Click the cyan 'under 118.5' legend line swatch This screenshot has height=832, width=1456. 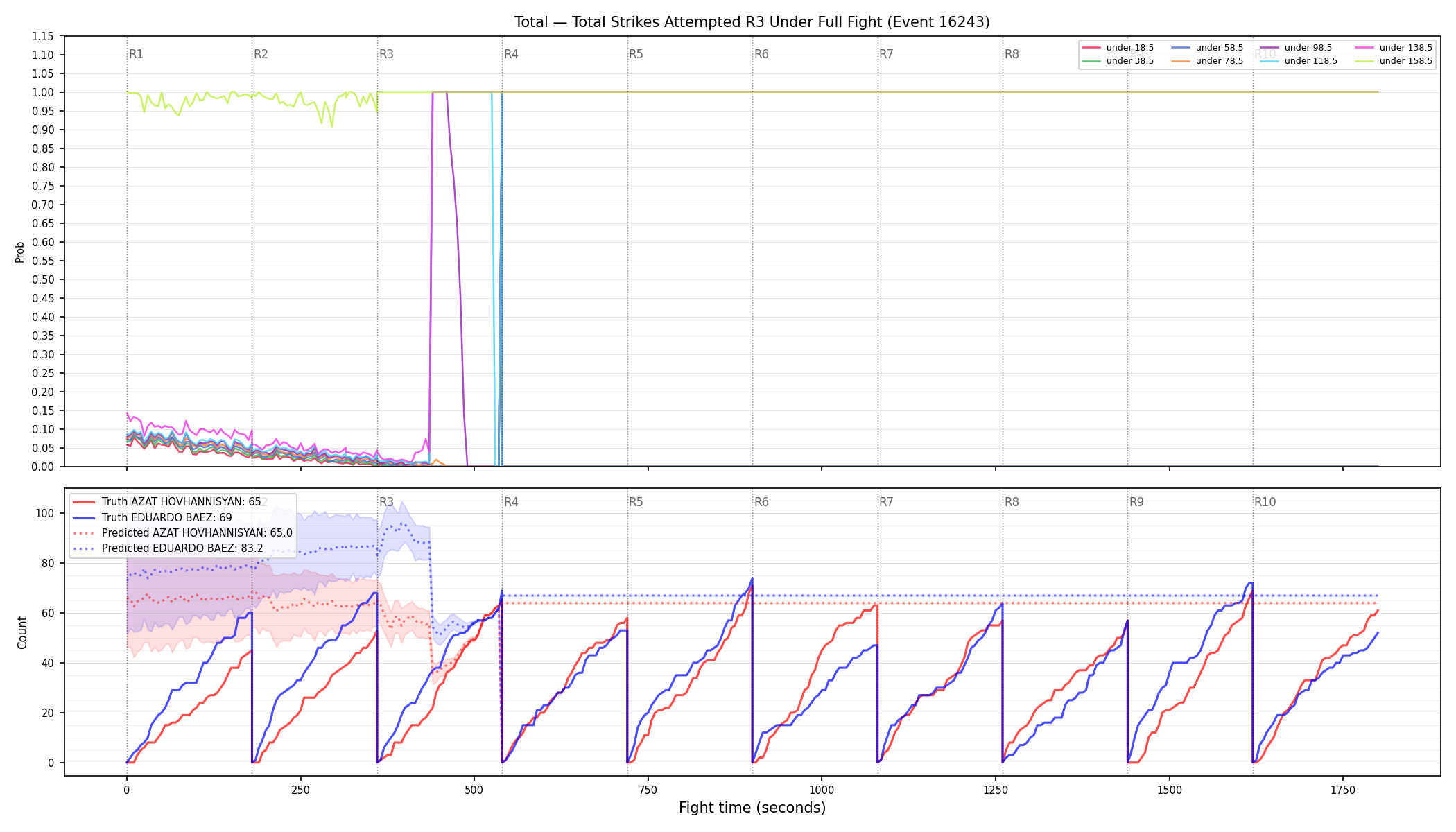1269,61
